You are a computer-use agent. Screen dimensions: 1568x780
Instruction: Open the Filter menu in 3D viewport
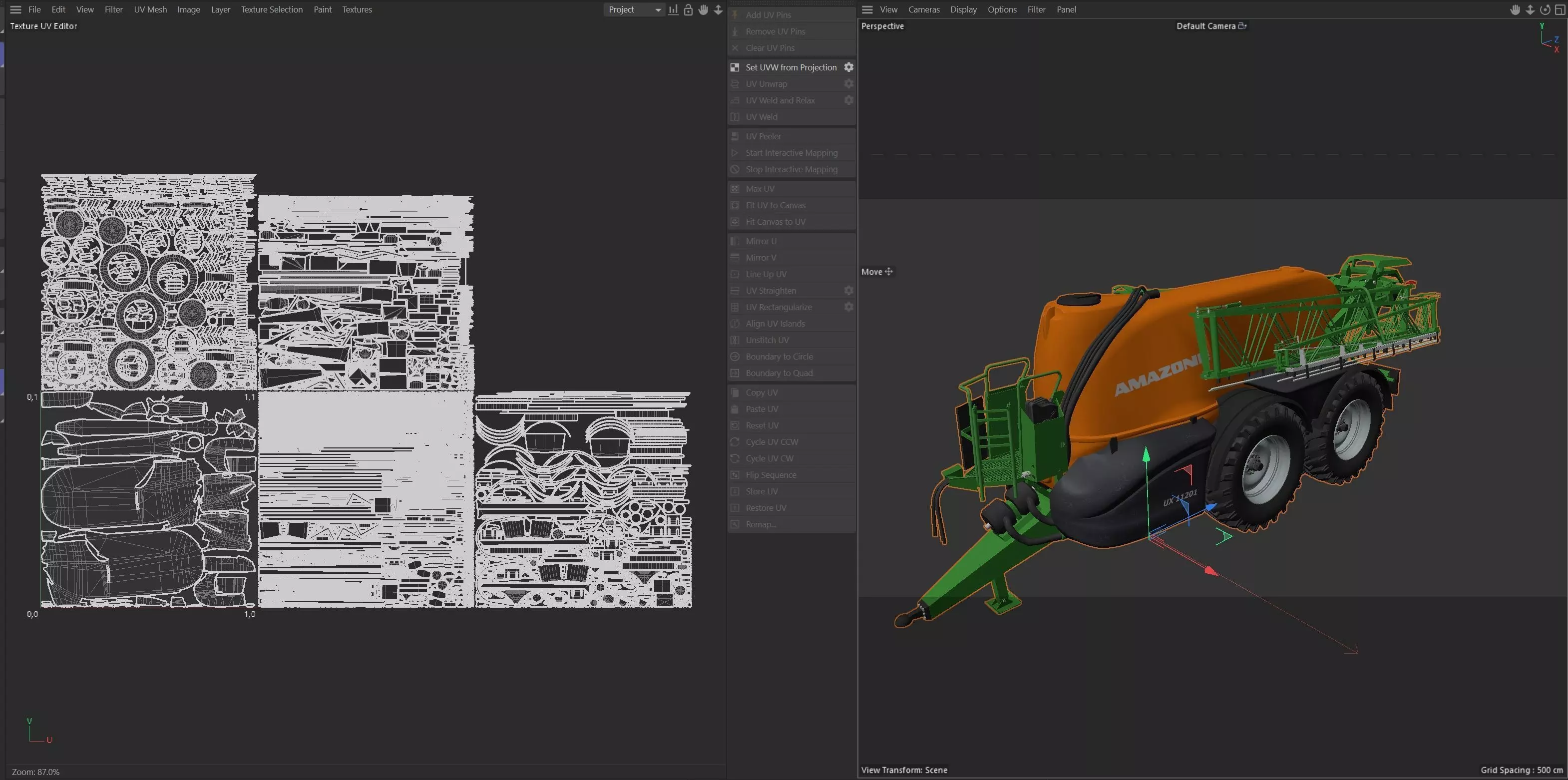[1037, 10]
